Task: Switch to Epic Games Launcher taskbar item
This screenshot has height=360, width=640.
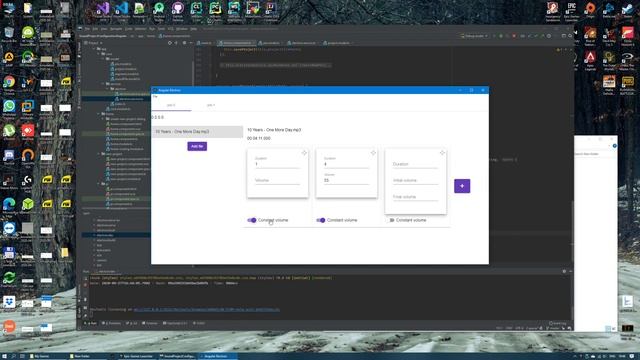Action: 136,356
